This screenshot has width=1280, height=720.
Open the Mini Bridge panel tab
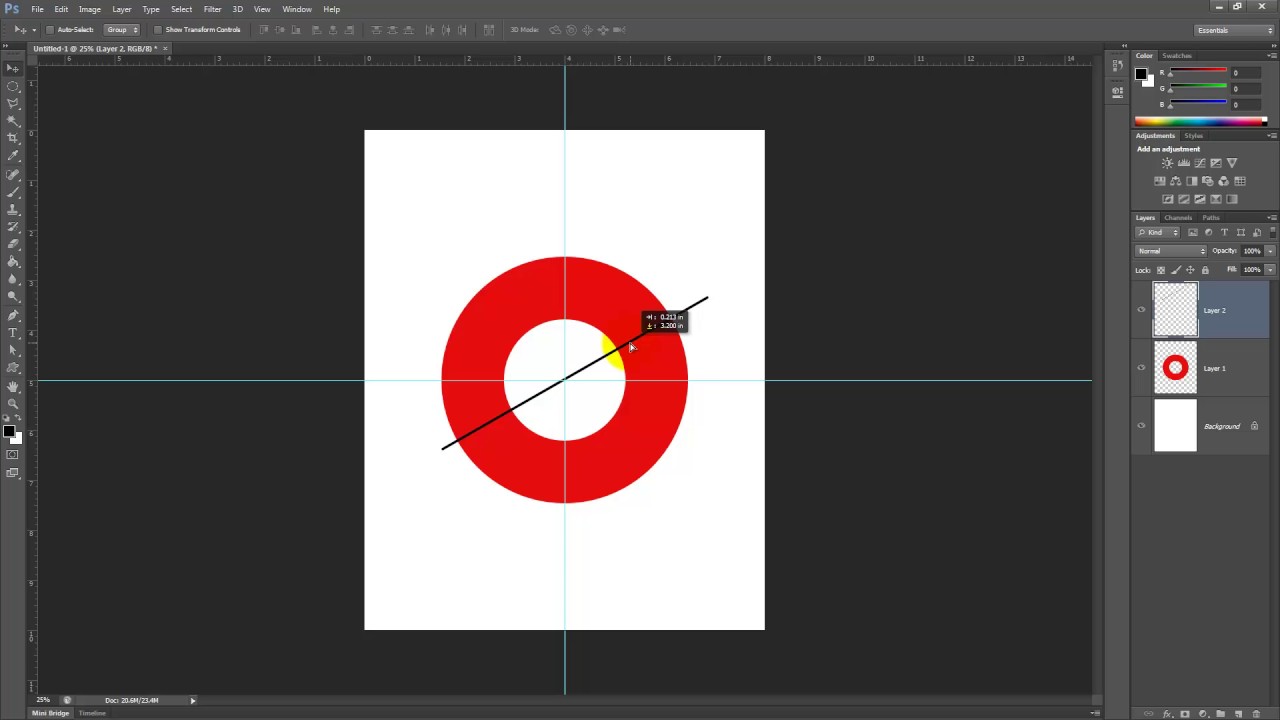51,713
